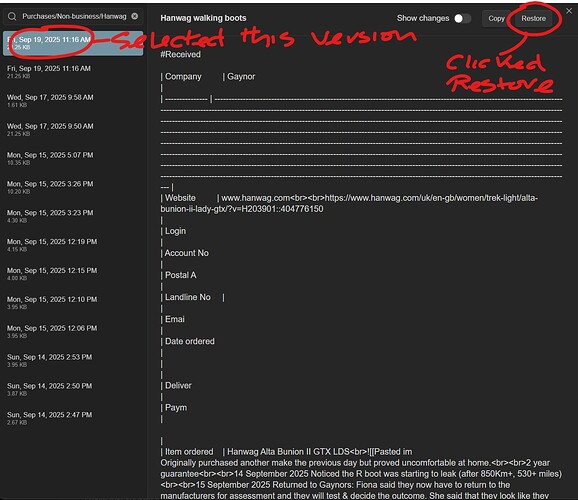
Task: Clear the search field with the X icon
Action: coord(135,16)
